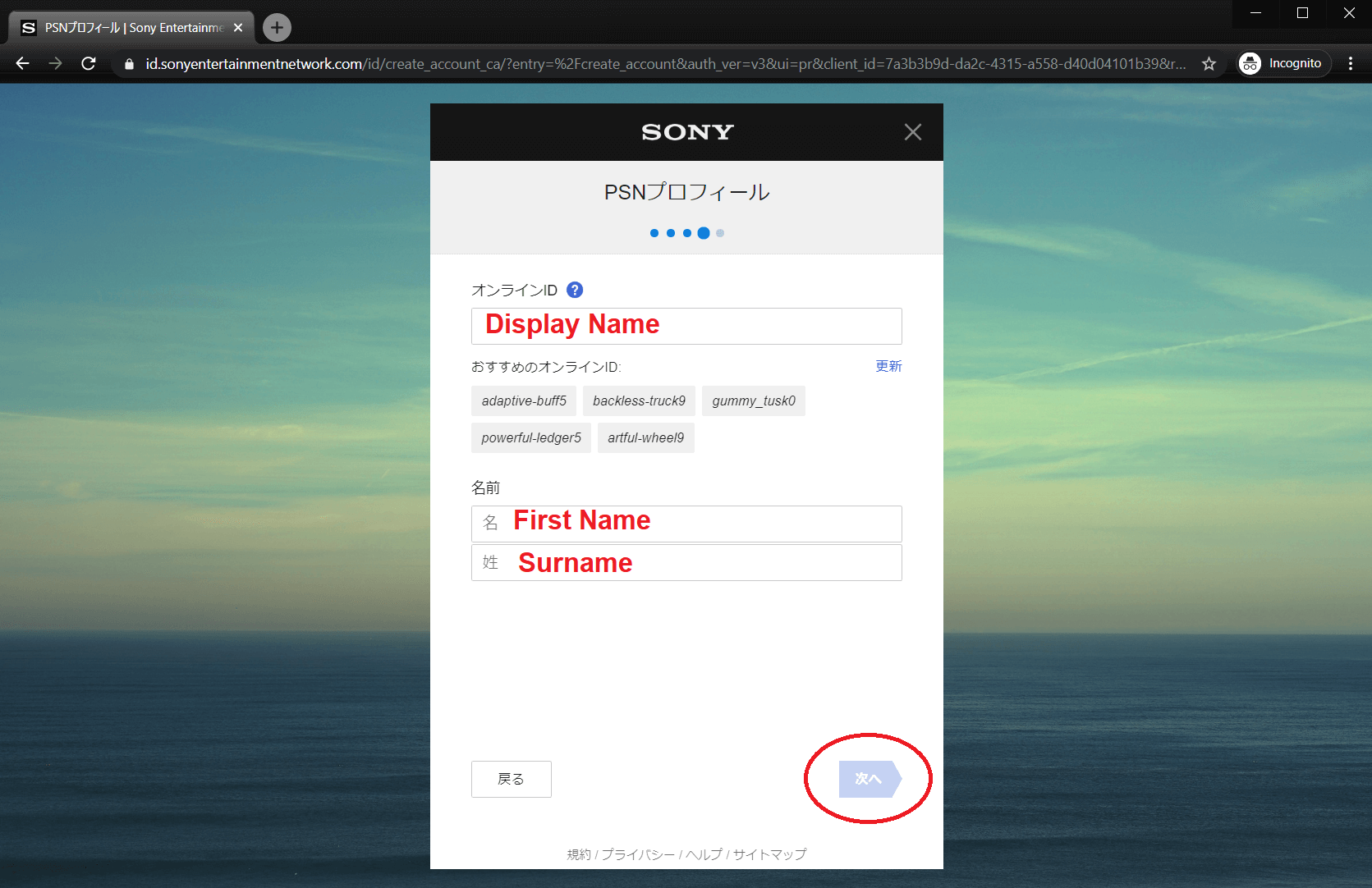Refresh suggestions via 更新 link
Screen dimensions: 1372x888
point(888,366)
